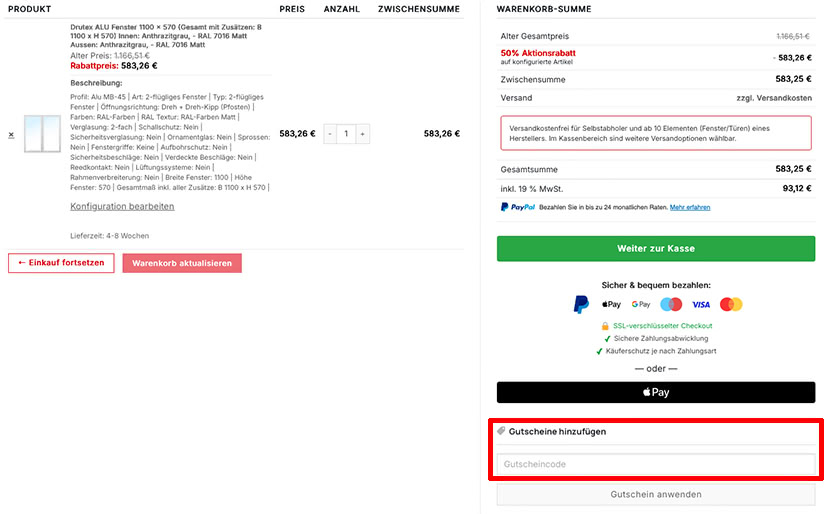Image resolution: width=828 pixels, height=514 pixels.
Task: Click Gutschein anwenden button
Action: [x=656, y=495]
